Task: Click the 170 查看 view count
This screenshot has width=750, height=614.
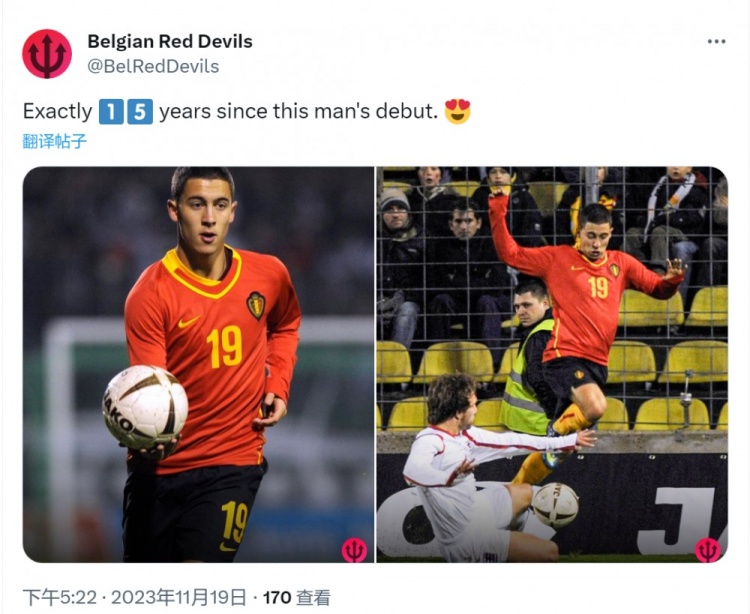Action: click(297, 598)
